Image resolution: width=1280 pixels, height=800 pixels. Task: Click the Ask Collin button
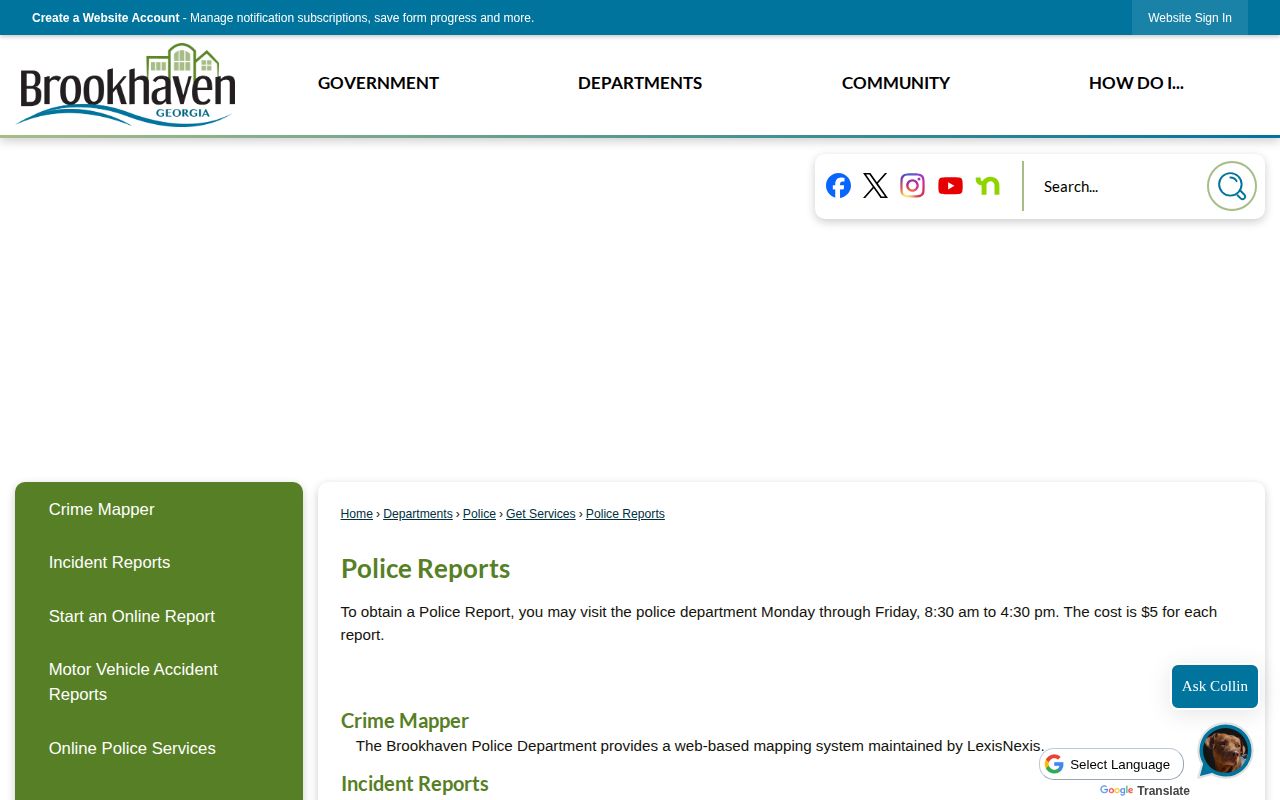pos(1215,686)
